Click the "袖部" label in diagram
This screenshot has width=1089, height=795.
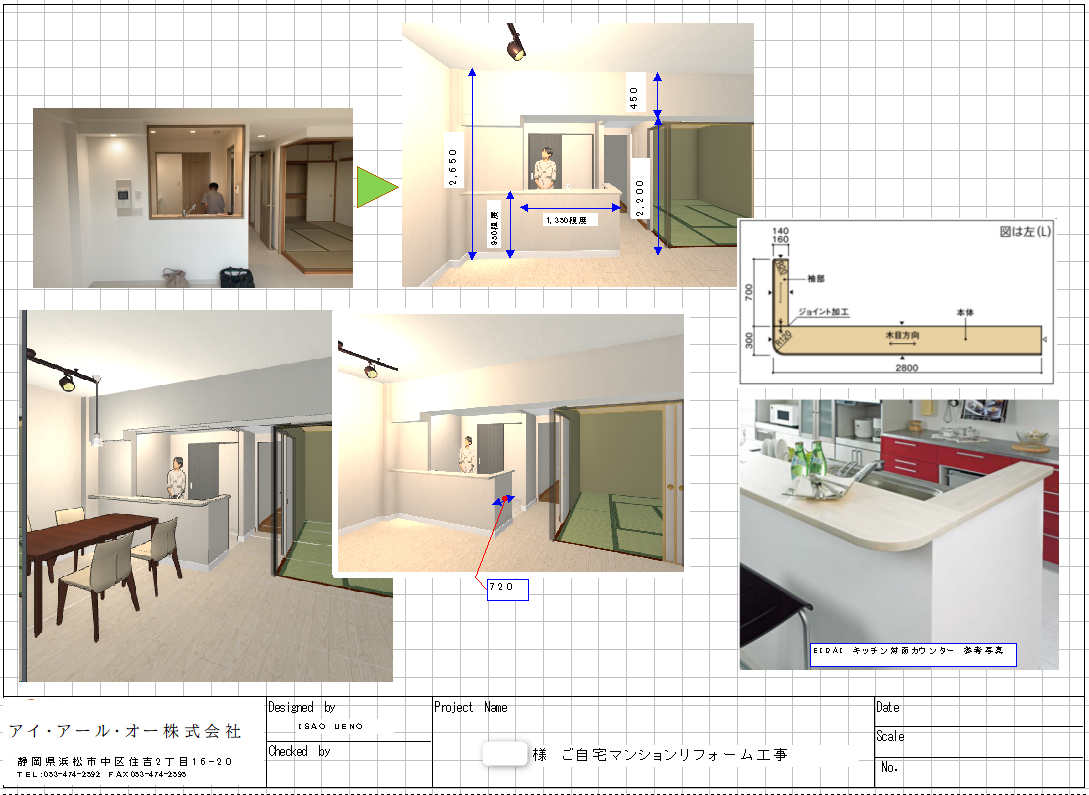click(816, 278)
